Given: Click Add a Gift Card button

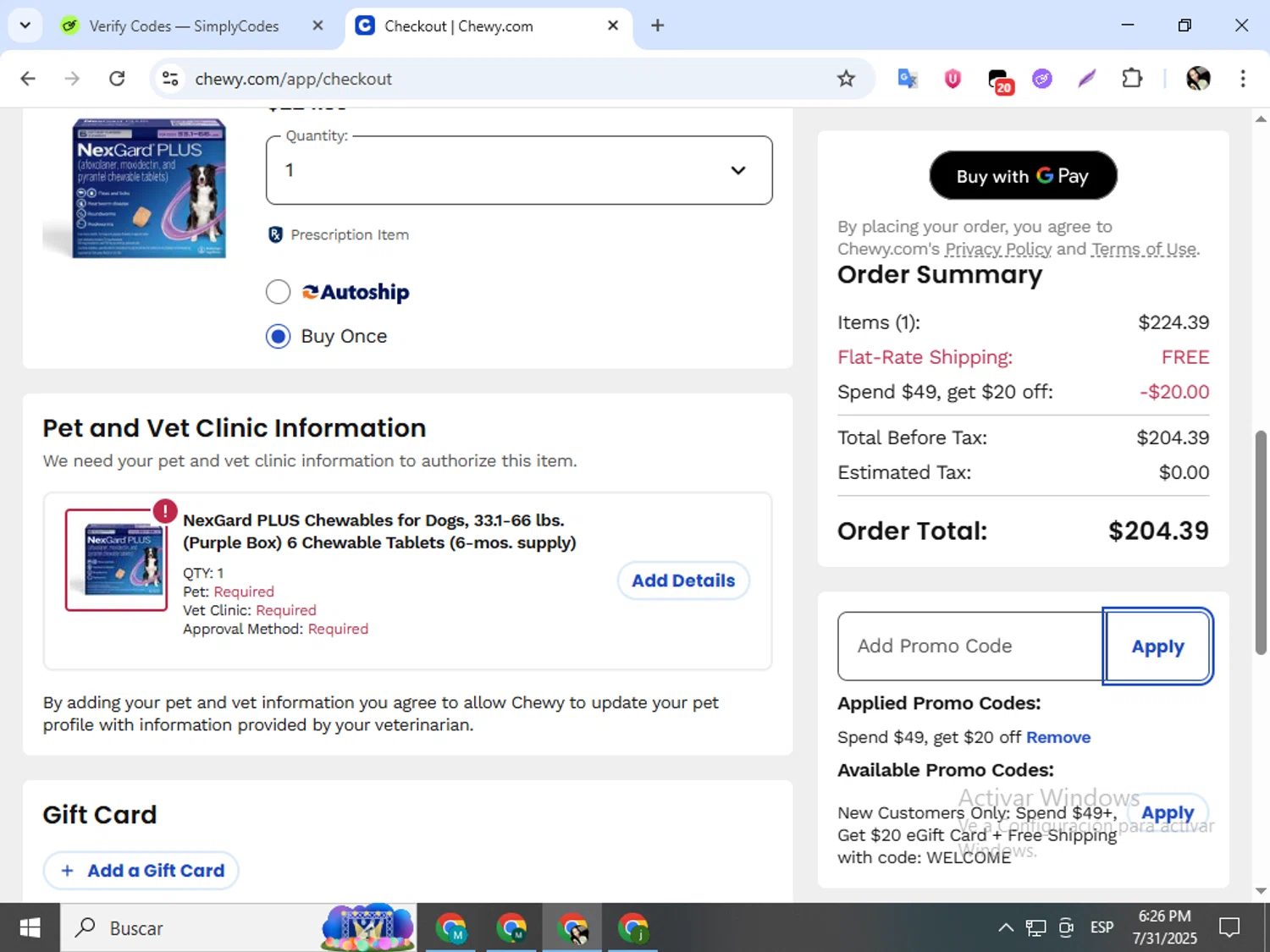Looking at the screenshot, I should click(x=141, y=870).
